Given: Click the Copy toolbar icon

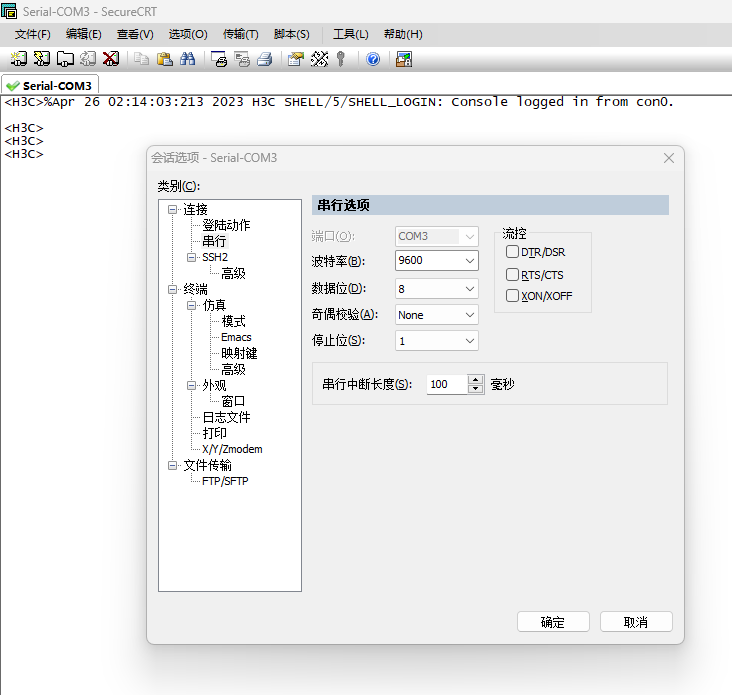Looking at the screenshot, I should click(141, 59).
